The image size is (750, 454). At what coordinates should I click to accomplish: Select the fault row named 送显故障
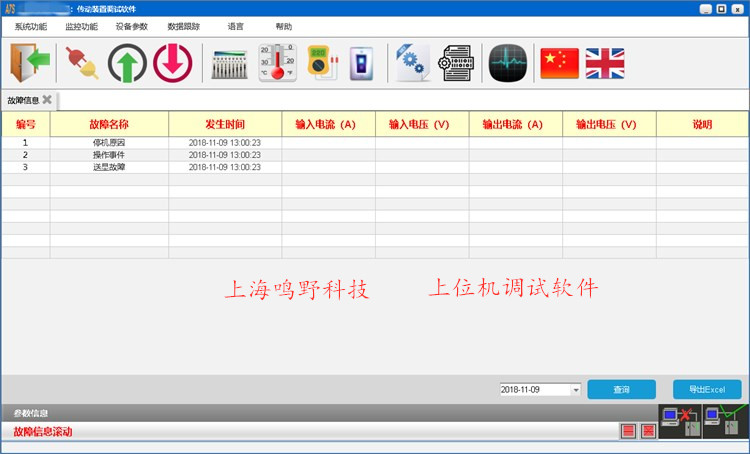point(109,167)
